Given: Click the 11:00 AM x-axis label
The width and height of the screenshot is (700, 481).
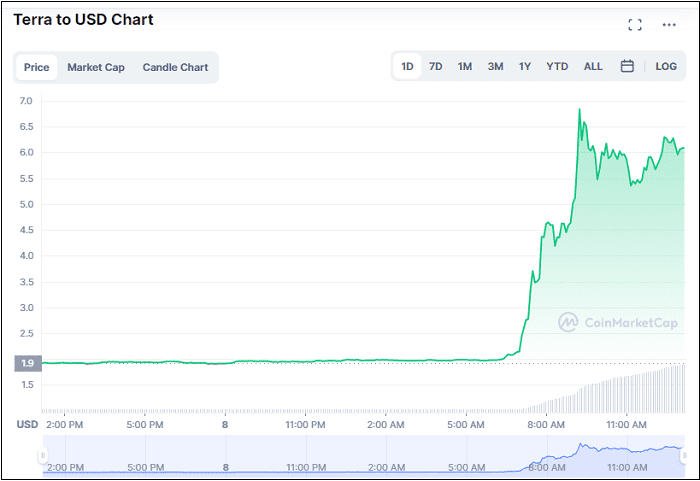Looking at the screenshot, I should pos(626,425).
